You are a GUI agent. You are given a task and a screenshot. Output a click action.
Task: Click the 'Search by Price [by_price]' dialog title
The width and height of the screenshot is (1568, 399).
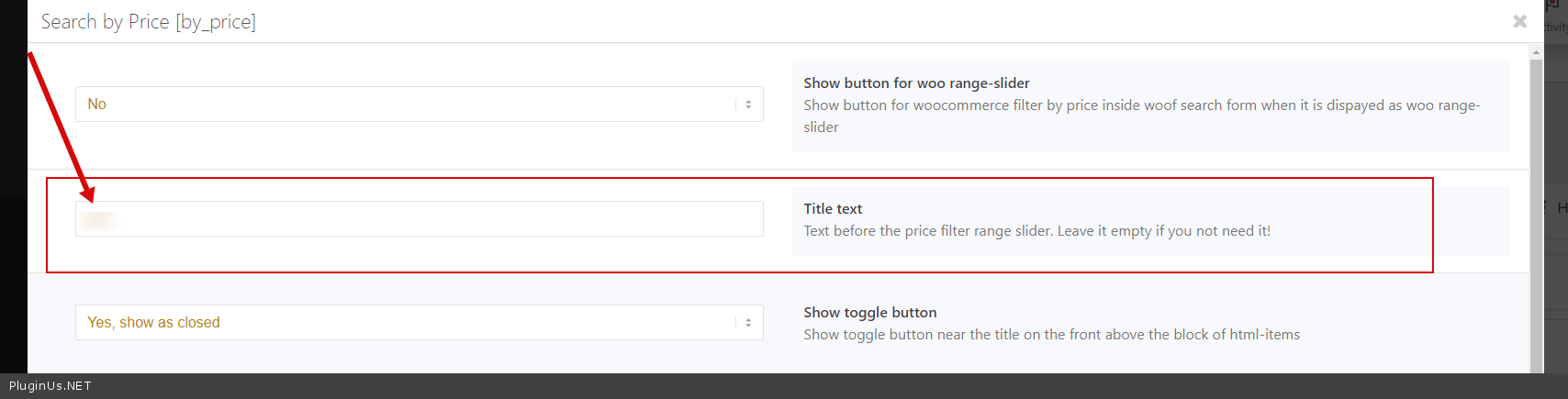click(148, 22)
